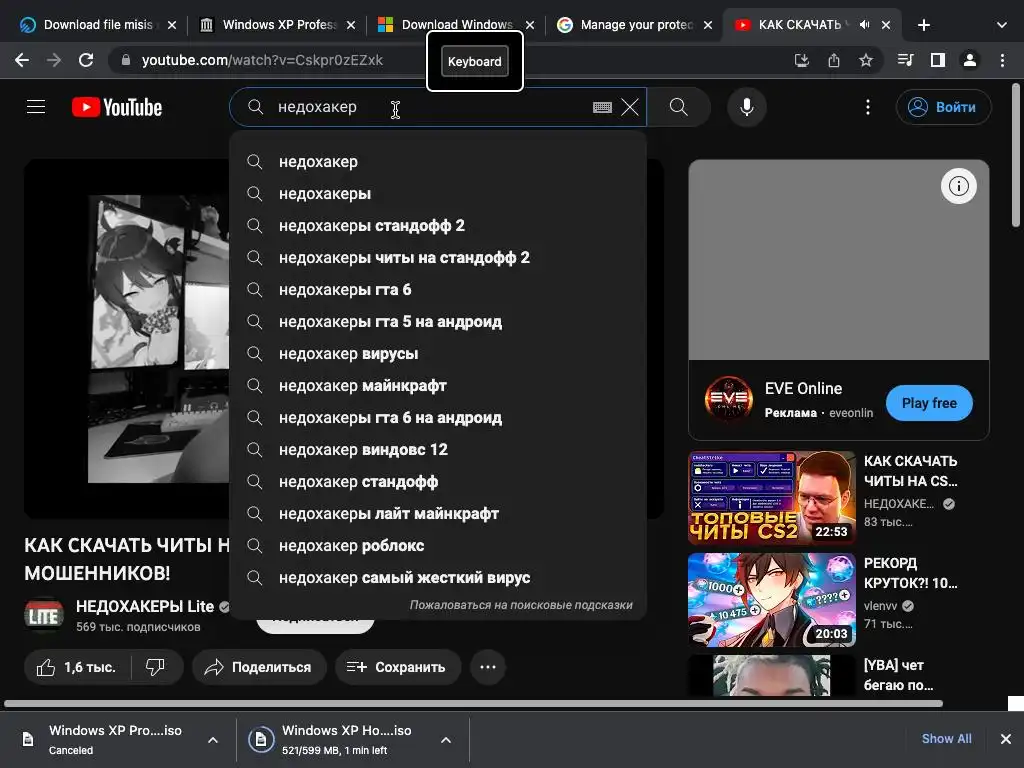The height and width of the screenshot is (768, 1024).
Task: Switch to the Manage your protec tab
Action: (635, 25)
